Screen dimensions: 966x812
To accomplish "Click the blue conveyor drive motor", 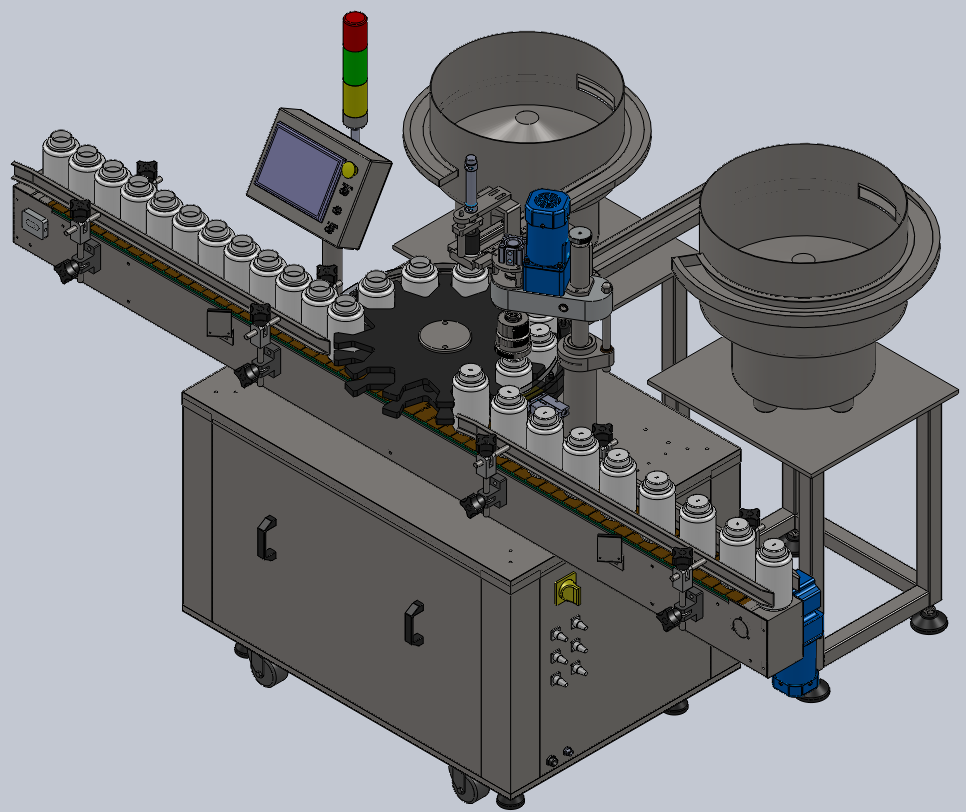I will tap(802, 635).
